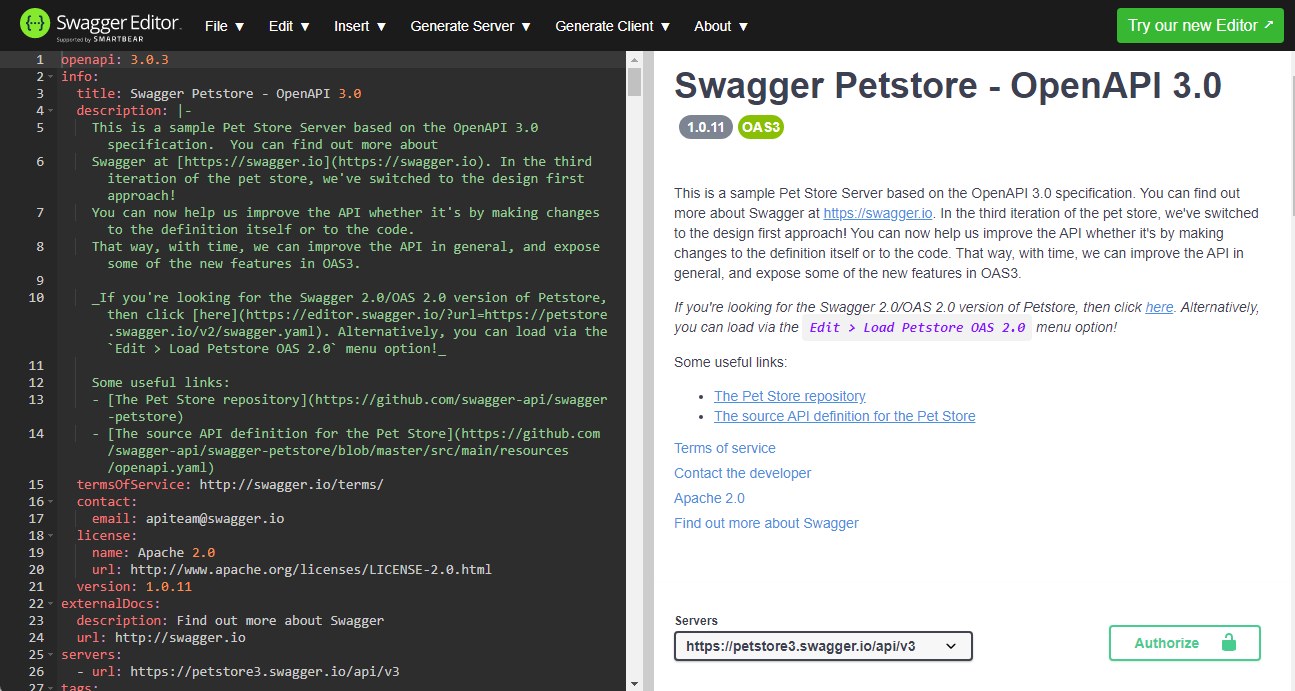Collapse the contact section fold arrow
The height and width of the screenshot is (691, 1295).
click(50, 502)
